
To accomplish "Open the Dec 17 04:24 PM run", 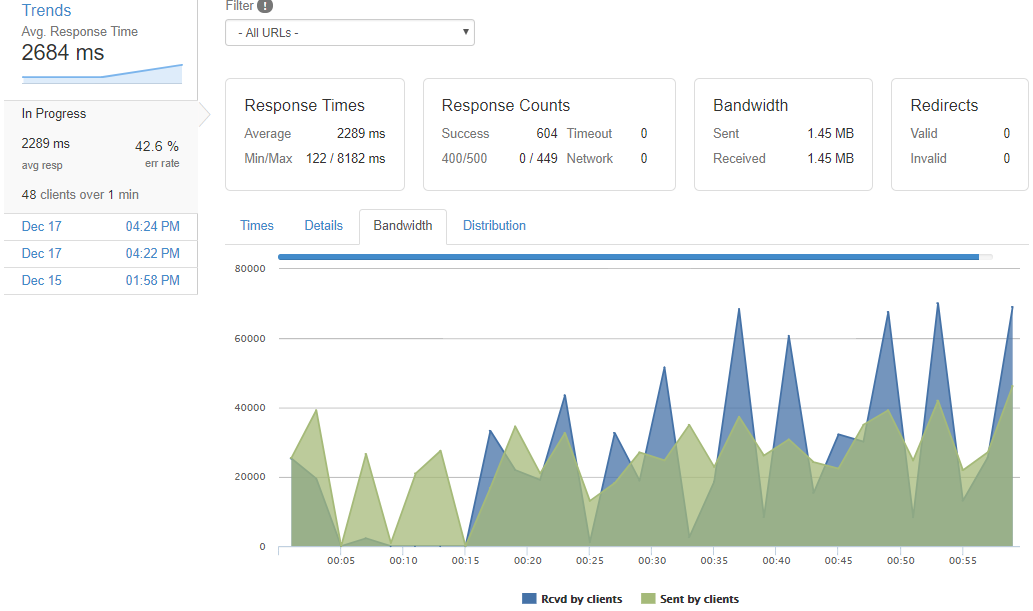I will (100, 226).
